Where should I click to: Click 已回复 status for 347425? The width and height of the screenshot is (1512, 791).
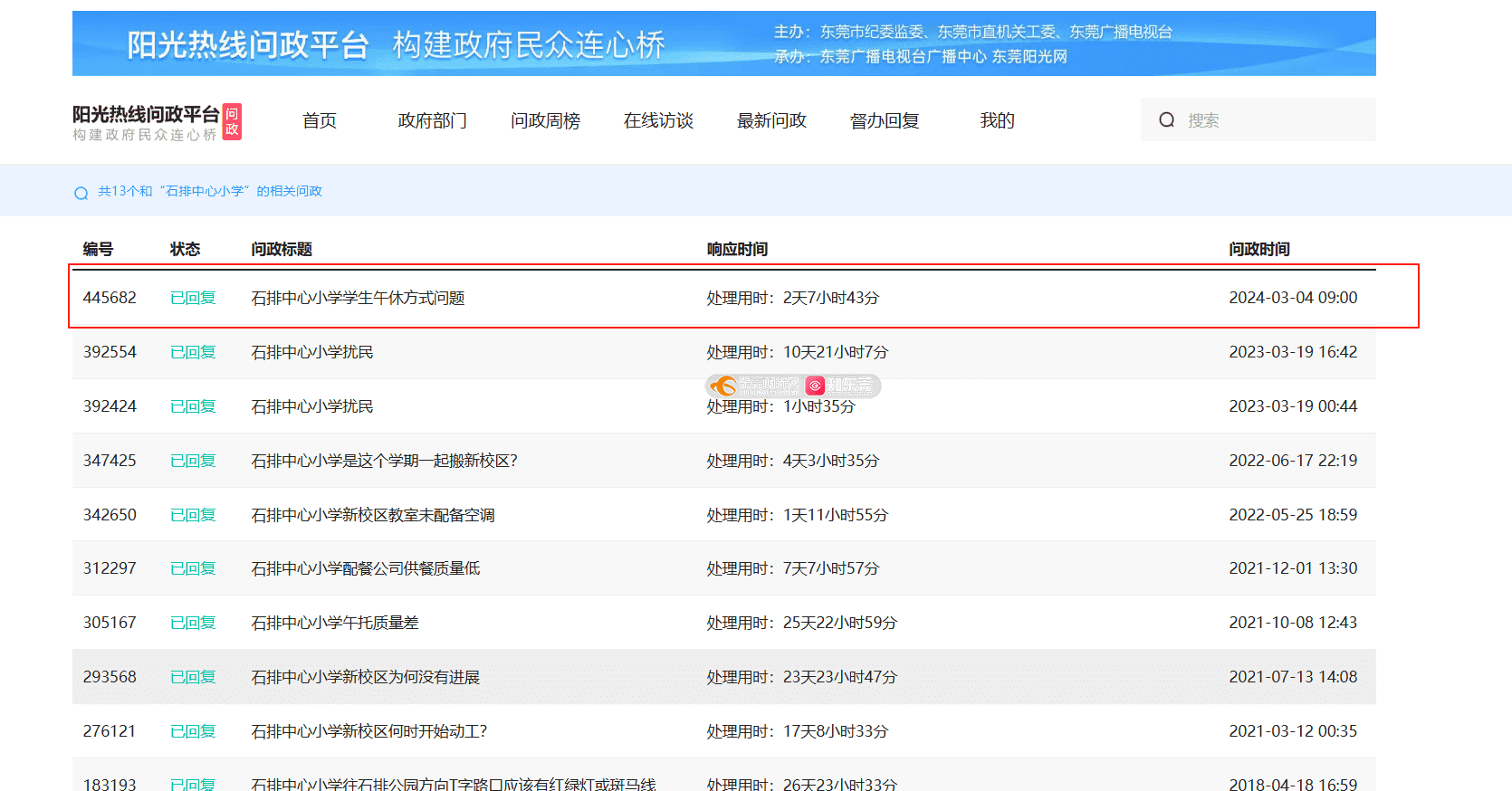[x=193, y=461]
